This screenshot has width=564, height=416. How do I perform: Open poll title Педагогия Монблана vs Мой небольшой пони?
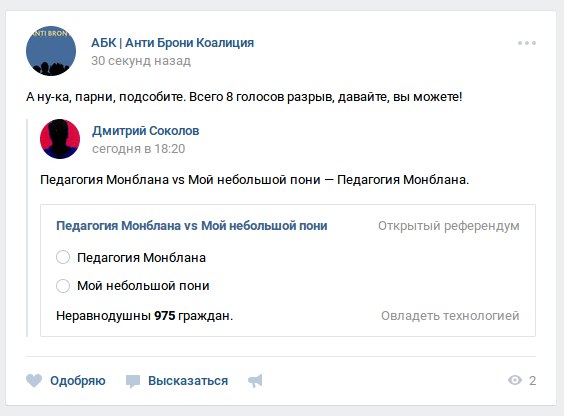click(192, 226)
